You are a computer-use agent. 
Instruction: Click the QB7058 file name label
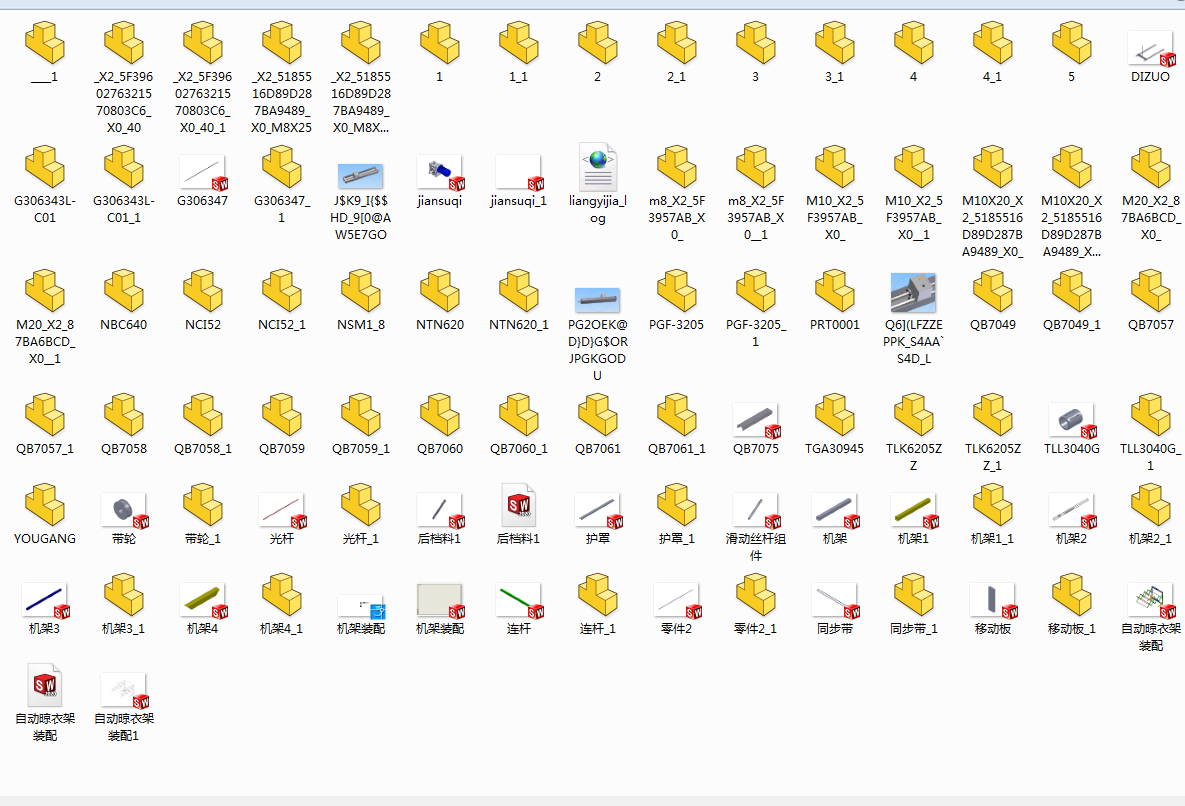tap(124, 449)
